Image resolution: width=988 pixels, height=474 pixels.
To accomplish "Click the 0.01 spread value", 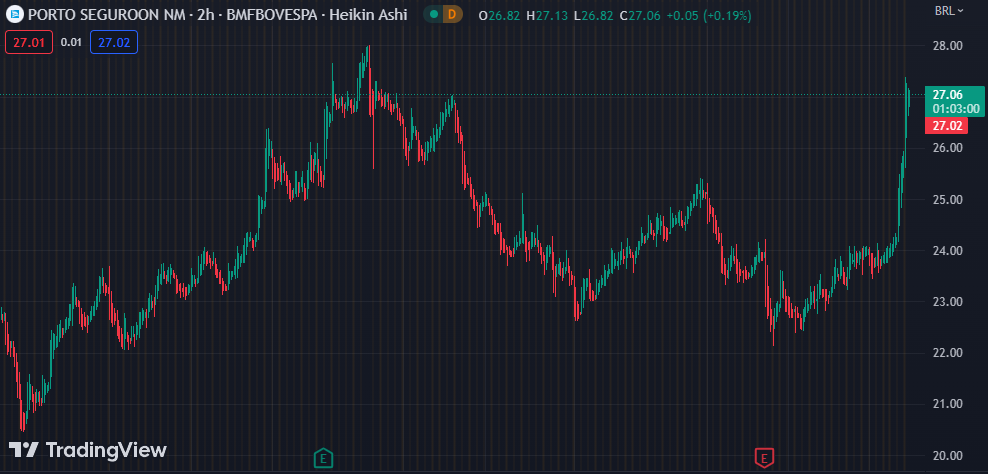I will (71, 42).
